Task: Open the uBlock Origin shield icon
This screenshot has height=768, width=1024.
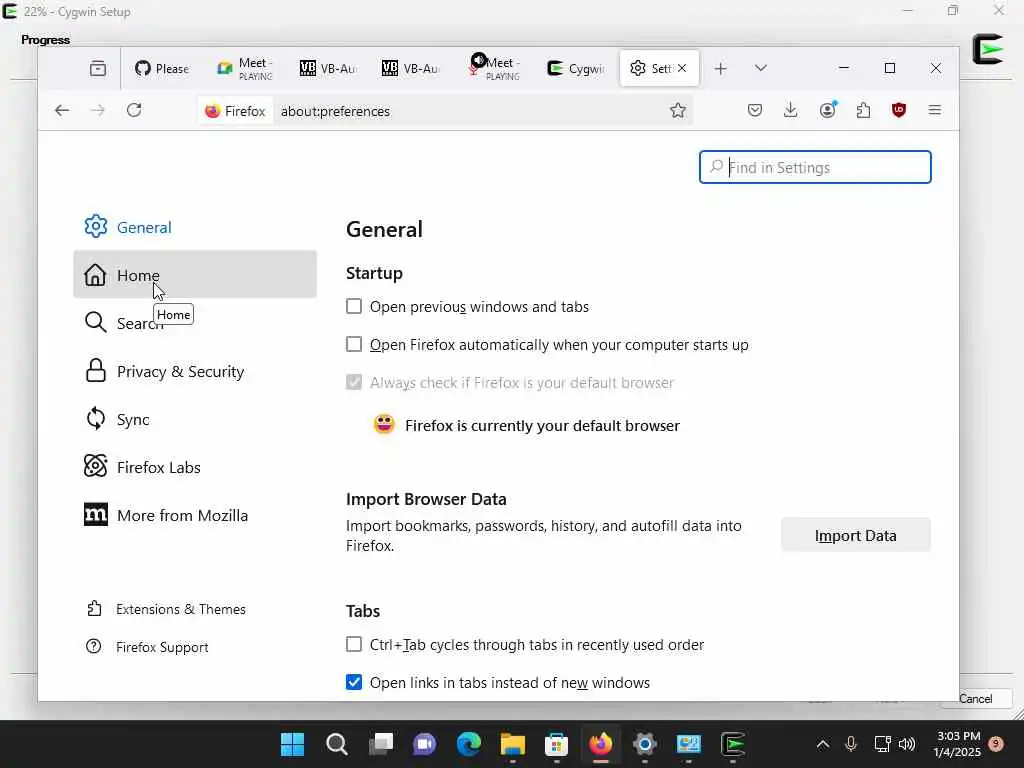Action: (x=899, y=110)
